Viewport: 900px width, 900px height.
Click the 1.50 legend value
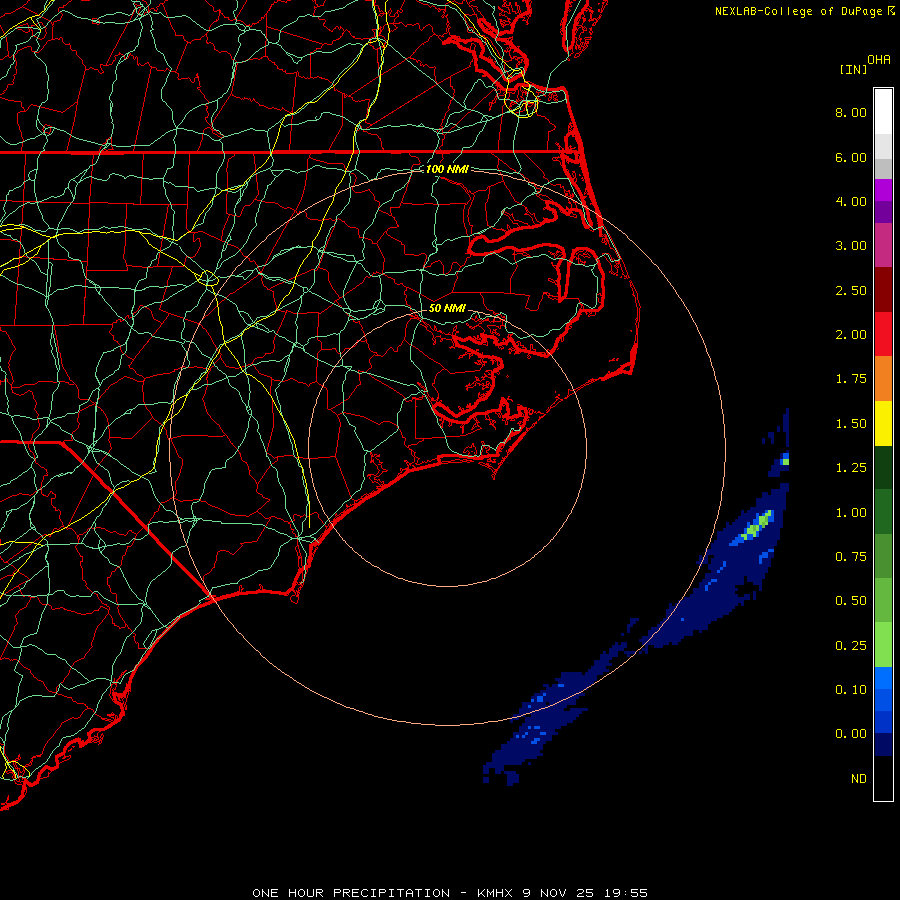[x=851, y=424]
